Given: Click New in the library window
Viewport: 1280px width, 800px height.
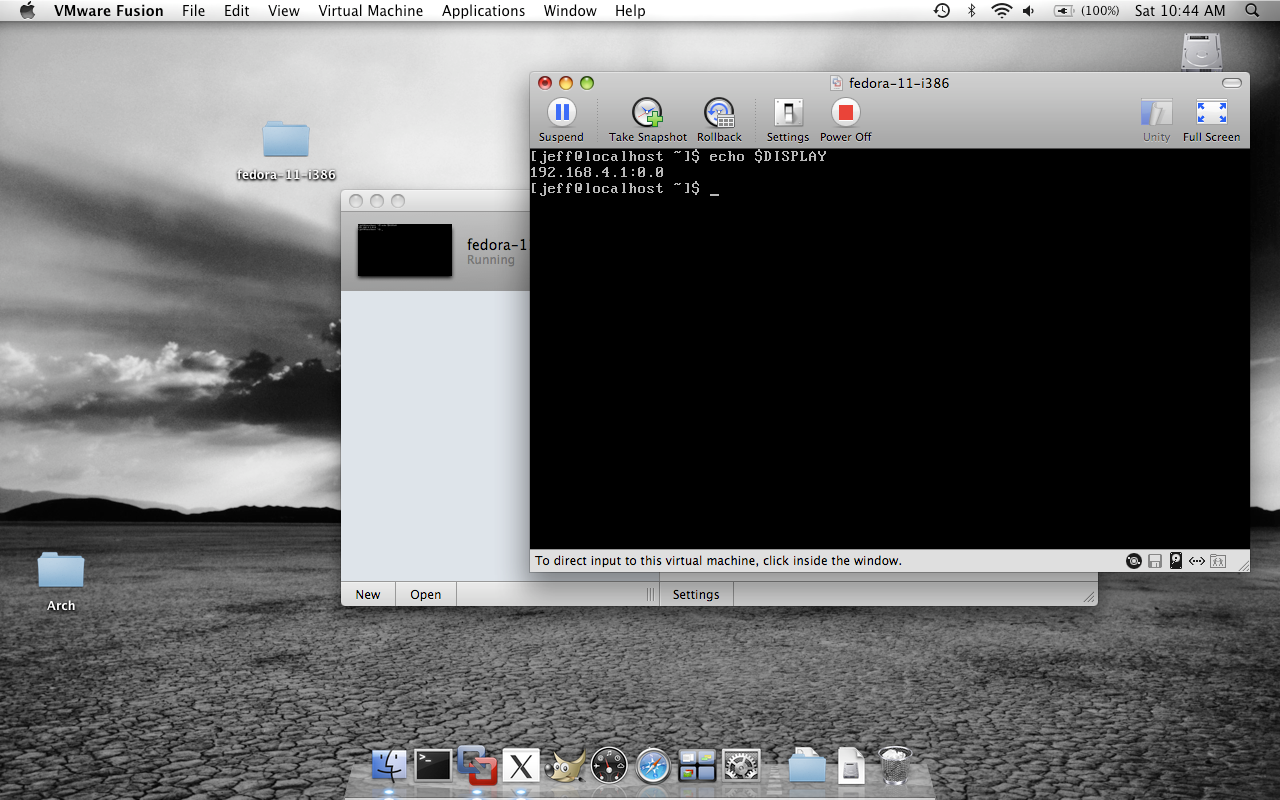Looking at the screenshot, I should (368, 594).
